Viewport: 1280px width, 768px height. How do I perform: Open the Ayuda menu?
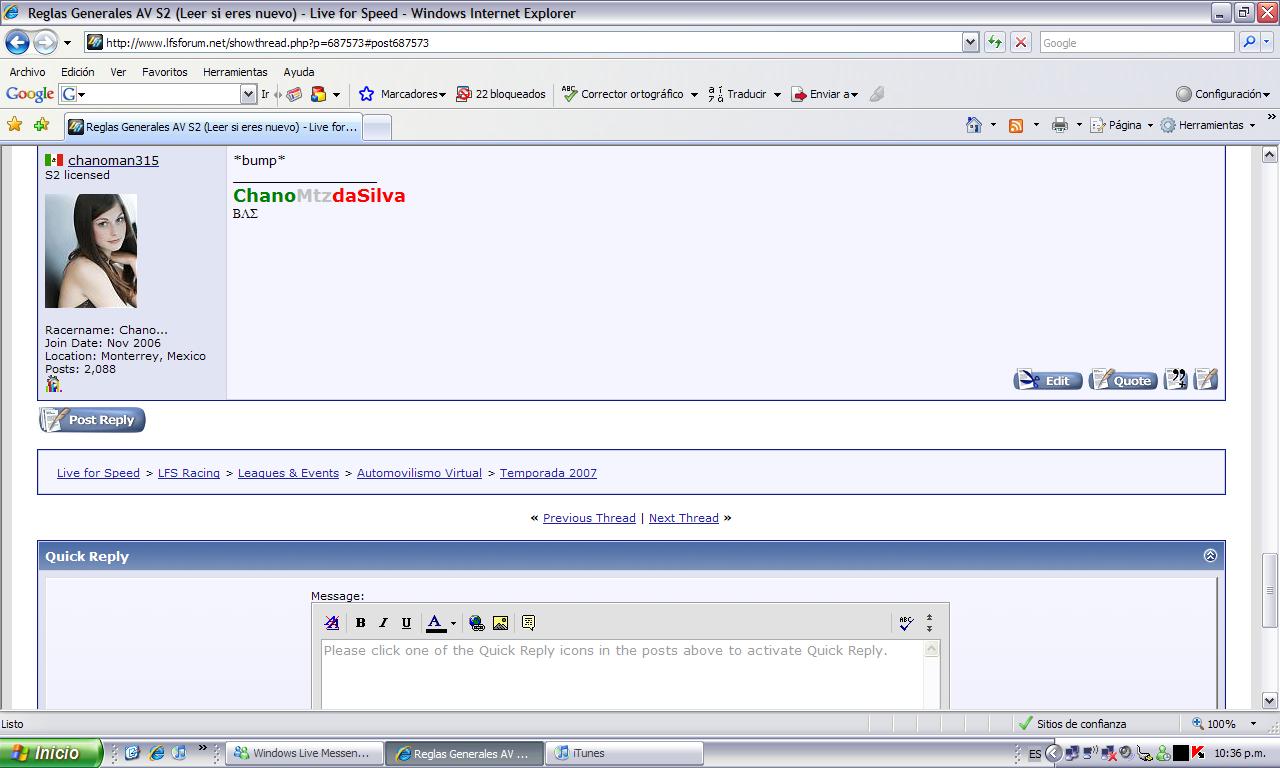coord(299,72)
